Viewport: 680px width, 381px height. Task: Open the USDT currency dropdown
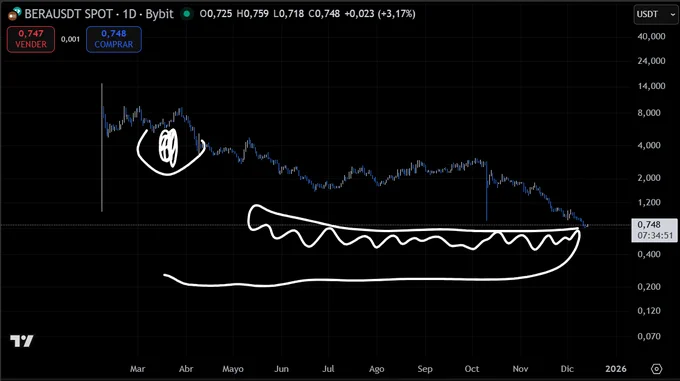(x=656, y=14)
